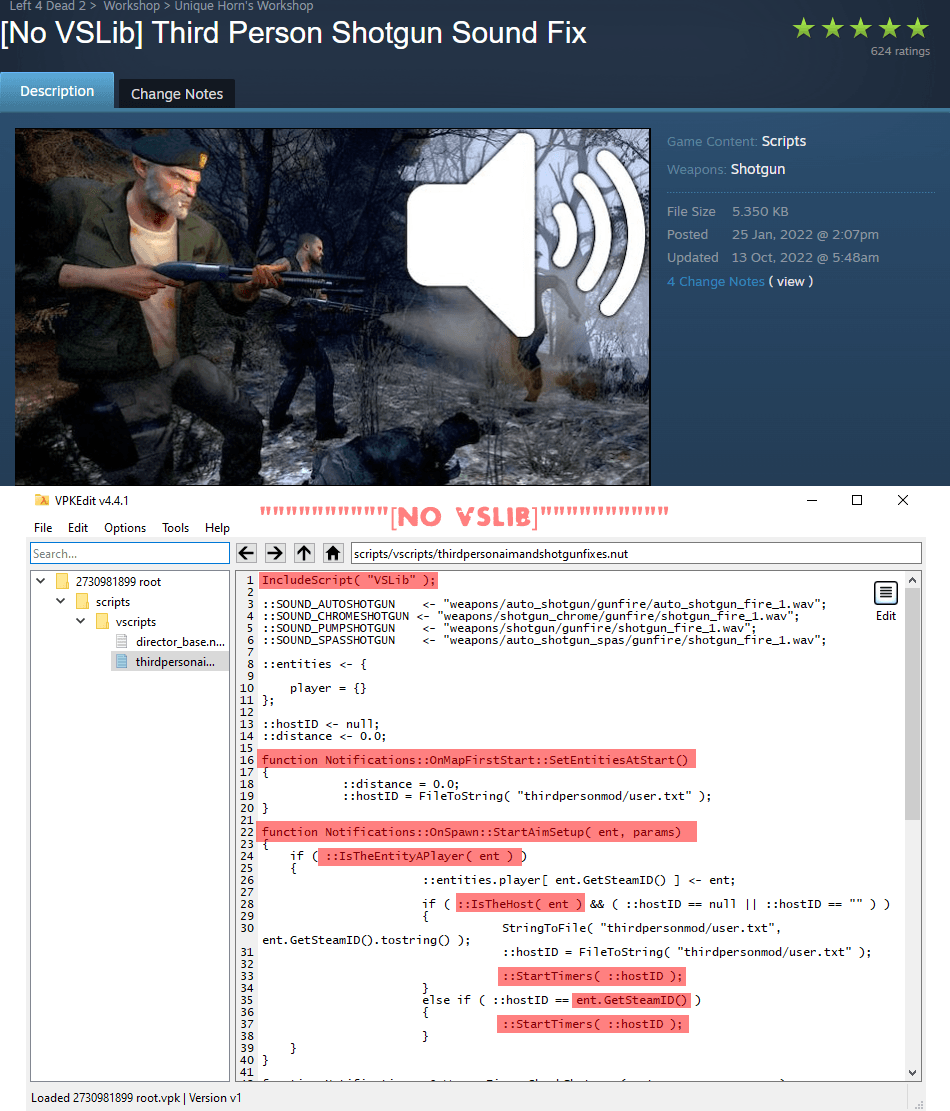
Task: Go up one directory with the up arrow
Action: click(x=305, y=553)
